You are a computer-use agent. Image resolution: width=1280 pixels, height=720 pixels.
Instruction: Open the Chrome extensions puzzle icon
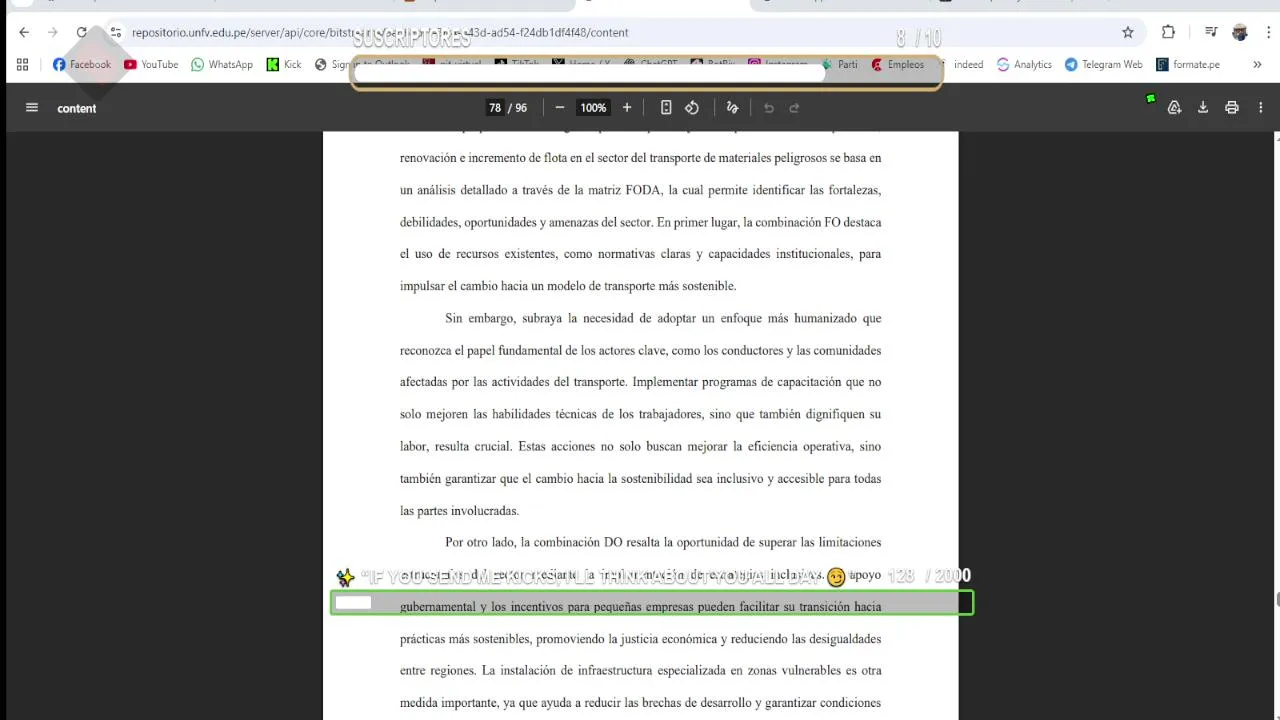[1168, 32]
